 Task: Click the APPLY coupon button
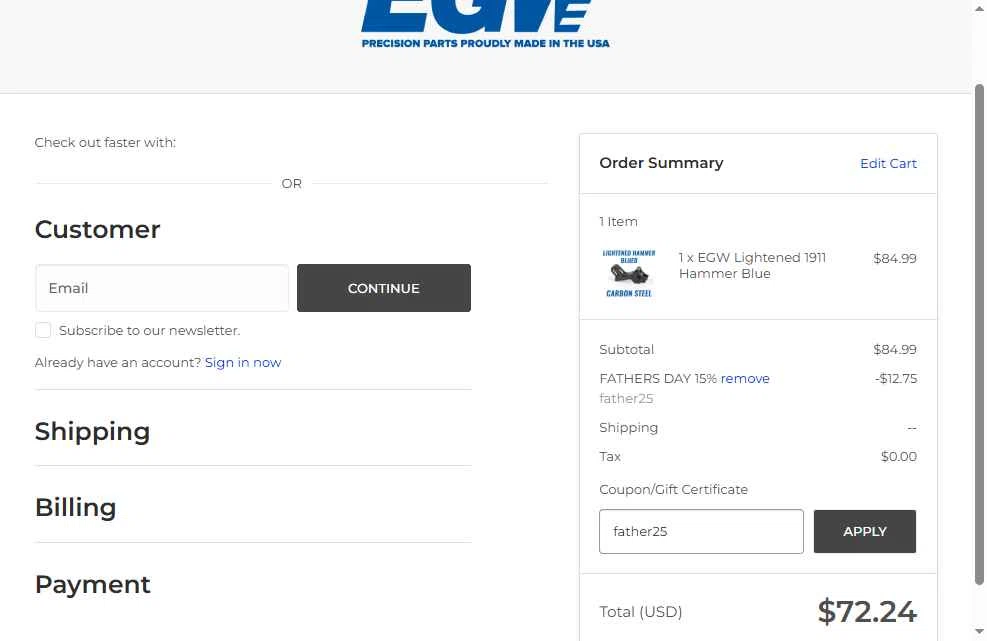tap(865, 531)
